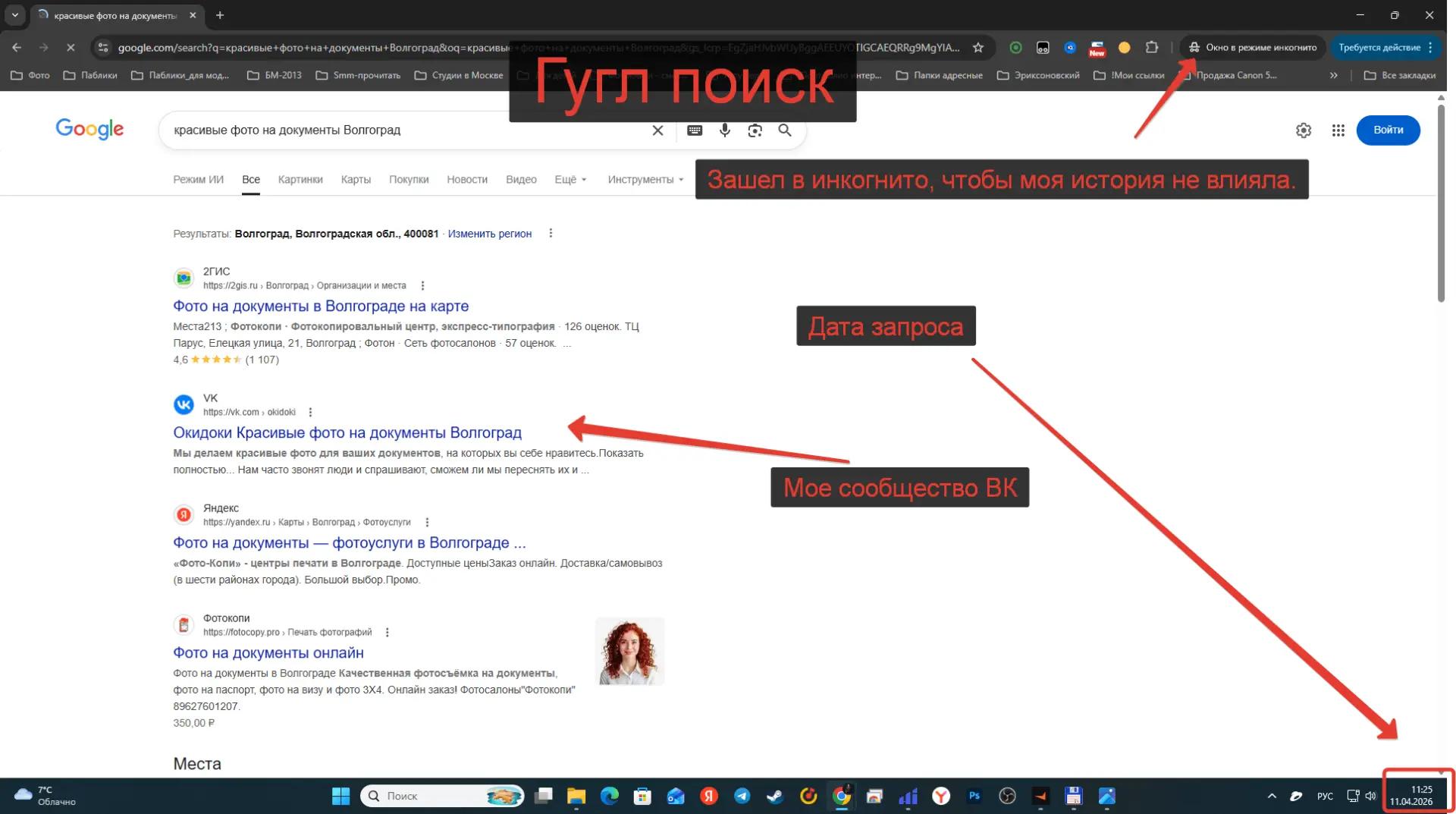Switch to Покупки search tab

[409, 180]
